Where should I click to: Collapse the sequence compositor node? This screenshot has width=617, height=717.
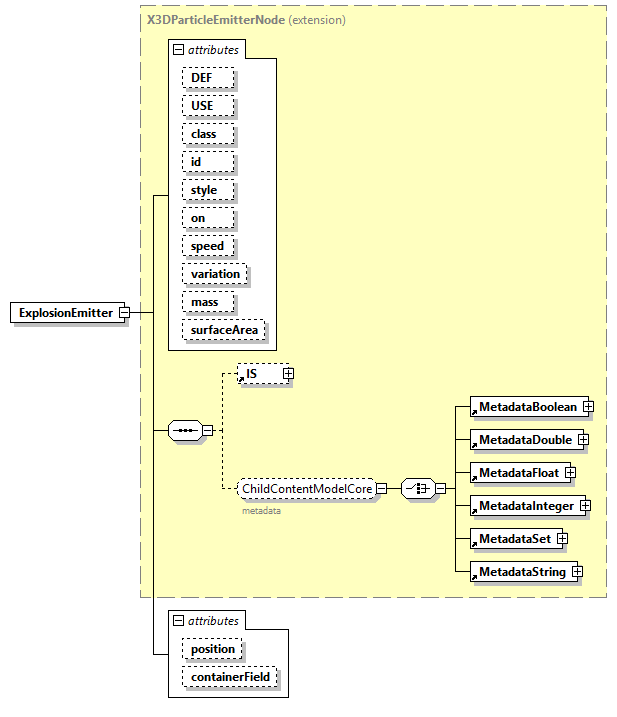coord(208,430)
